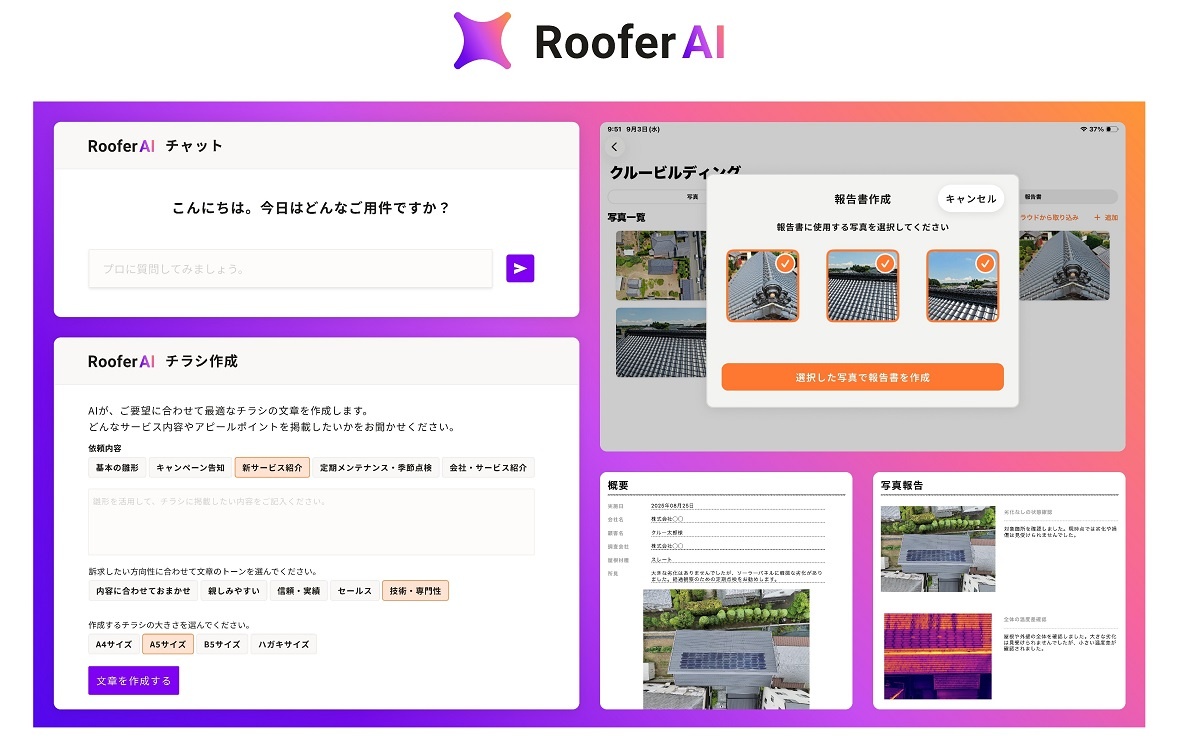Click the thermal infrared roof image
The width and height of the screenshot is (1200, 750).
[937, 655]
